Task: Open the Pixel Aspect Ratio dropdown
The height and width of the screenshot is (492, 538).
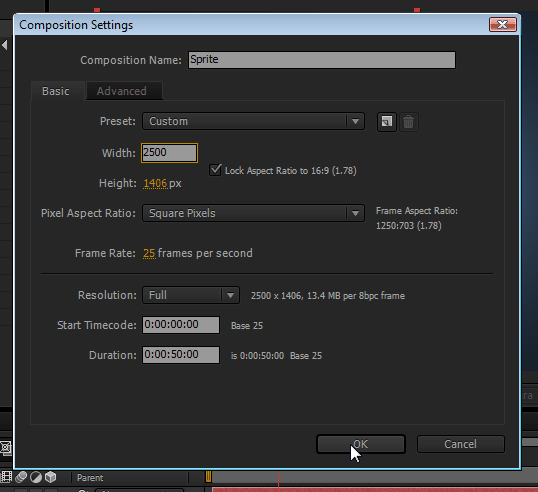Action: [253, 213]
